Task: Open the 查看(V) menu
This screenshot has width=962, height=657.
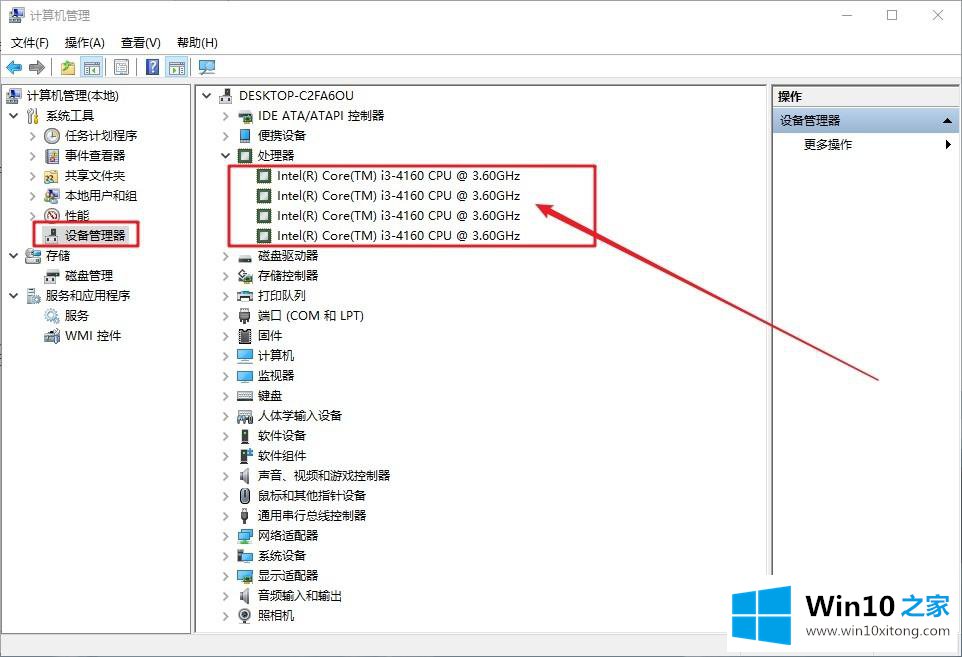Action: point(140,42)
